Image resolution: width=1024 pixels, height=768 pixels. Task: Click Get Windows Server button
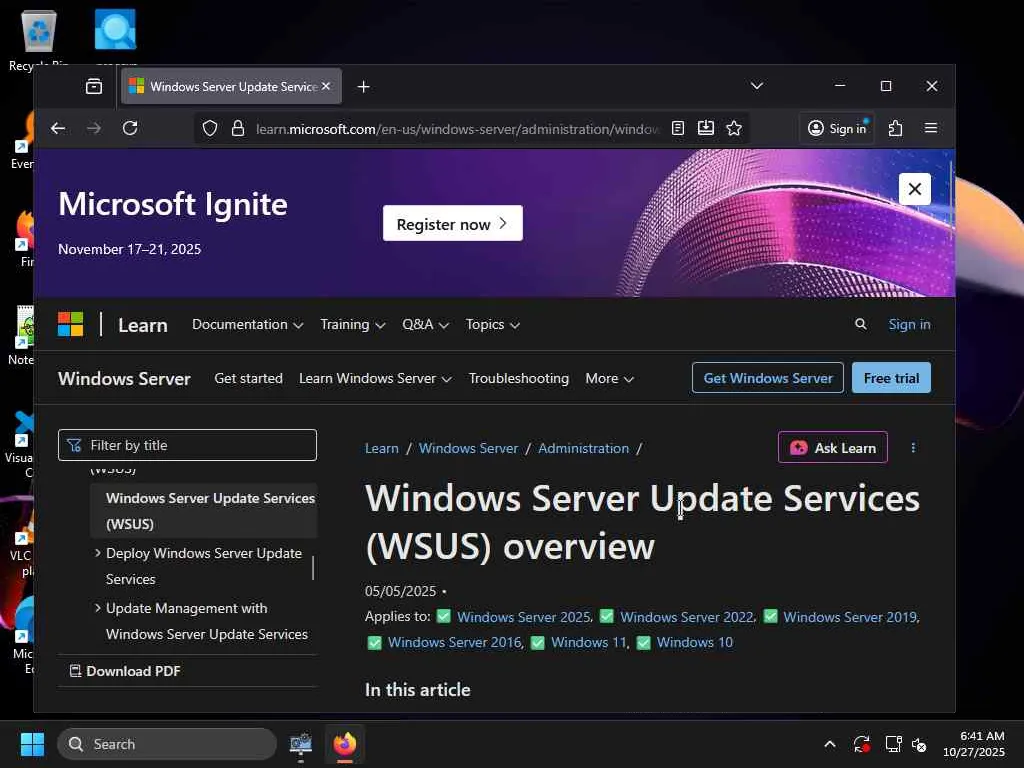pyautogui.click(x=768, y=378)
